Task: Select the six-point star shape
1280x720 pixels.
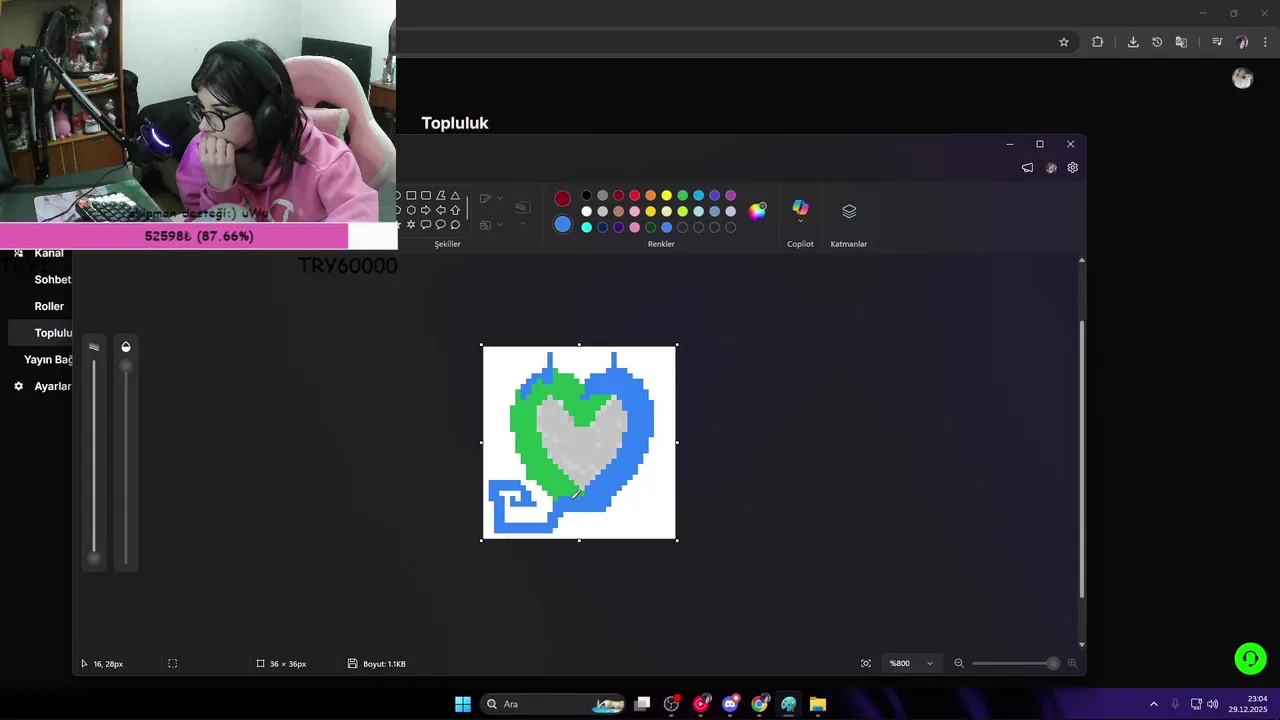Action: pyautogui.click(x=411, y=224)
